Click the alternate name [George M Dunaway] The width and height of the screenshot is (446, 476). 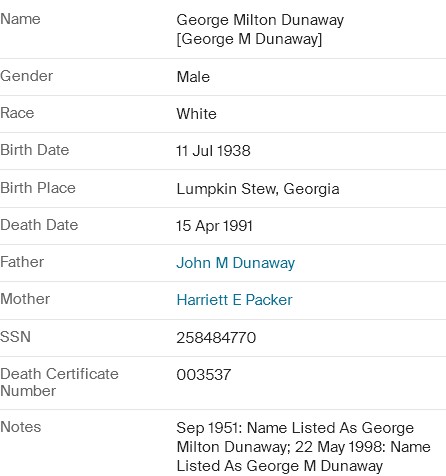click(x=249, y=39)
